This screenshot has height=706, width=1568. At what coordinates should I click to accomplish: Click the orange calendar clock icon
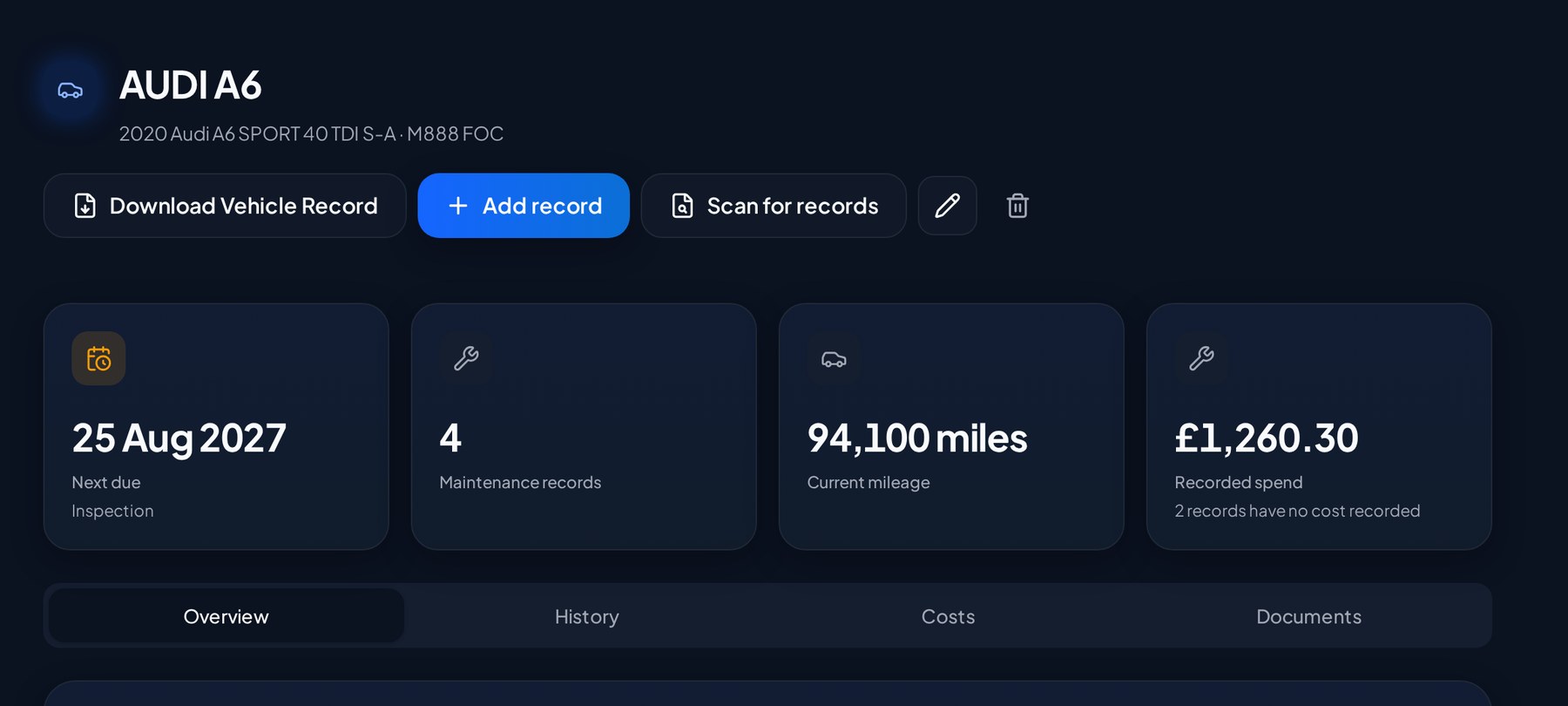[x=98, y=358]
